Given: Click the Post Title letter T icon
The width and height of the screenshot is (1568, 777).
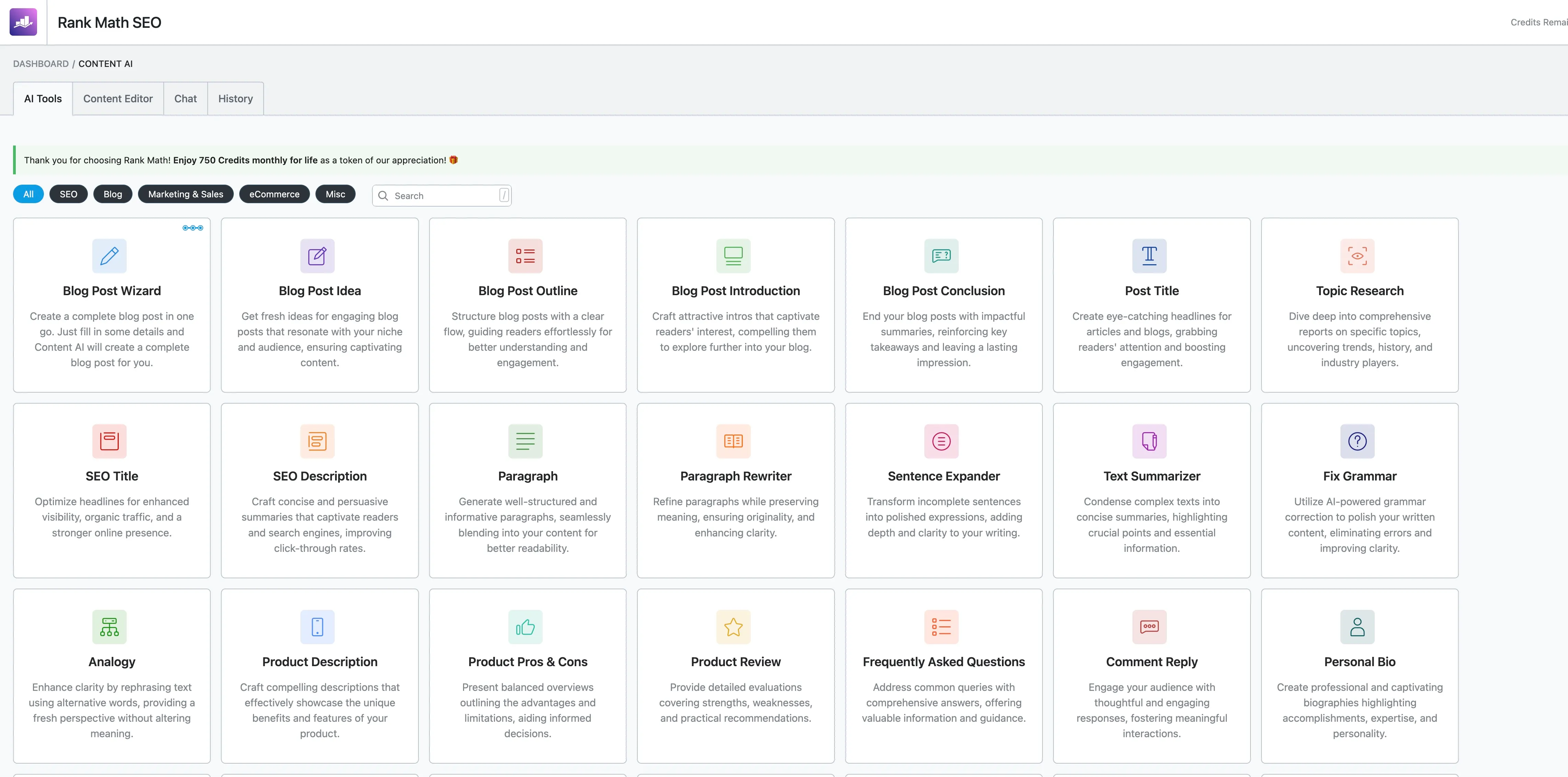Looking at the screenshot, I should pyautogui.click(x=1149, y=256).
